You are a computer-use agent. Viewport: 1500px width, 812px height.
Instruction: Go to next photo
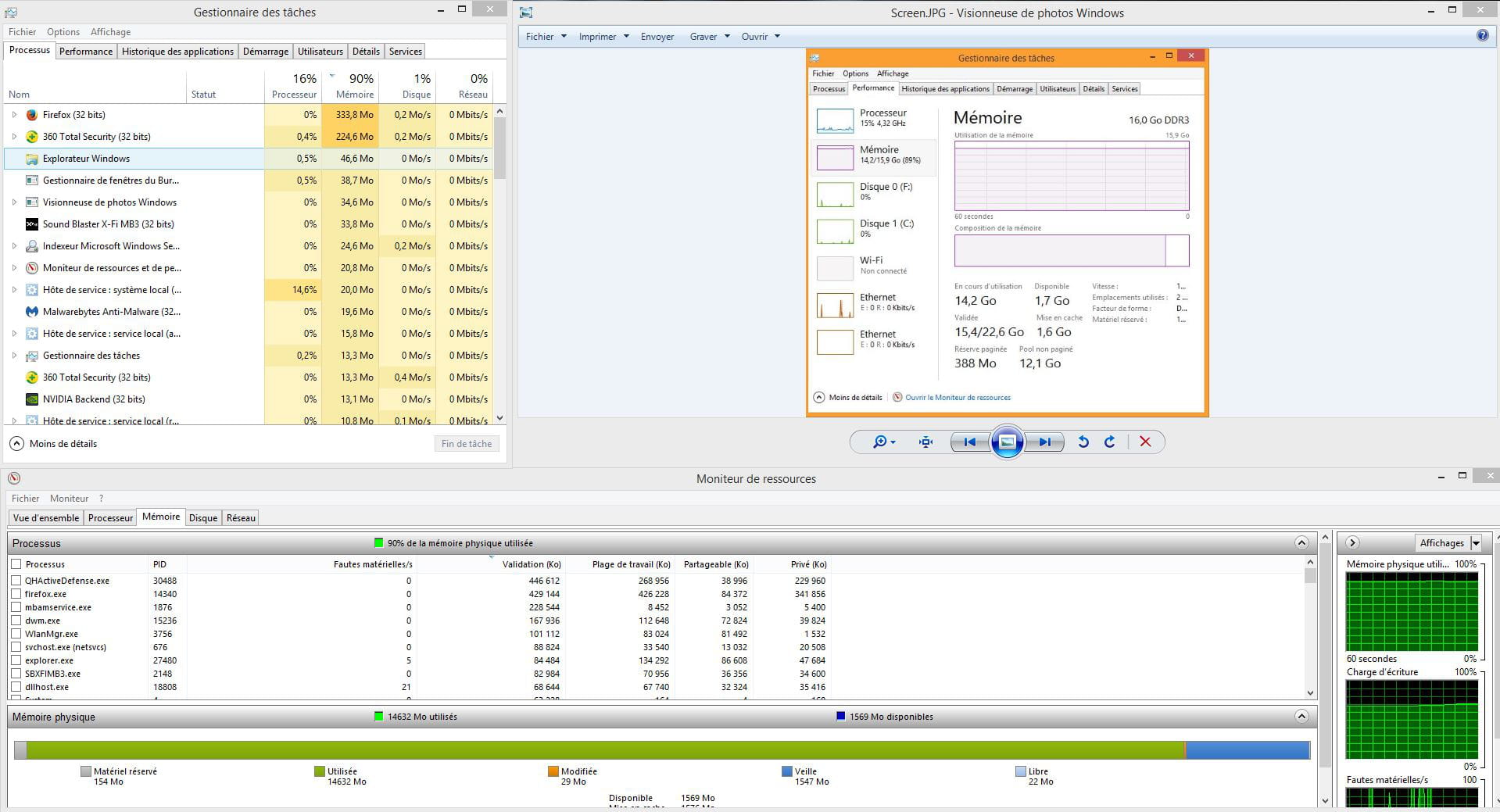click(x=1045, y=442)
